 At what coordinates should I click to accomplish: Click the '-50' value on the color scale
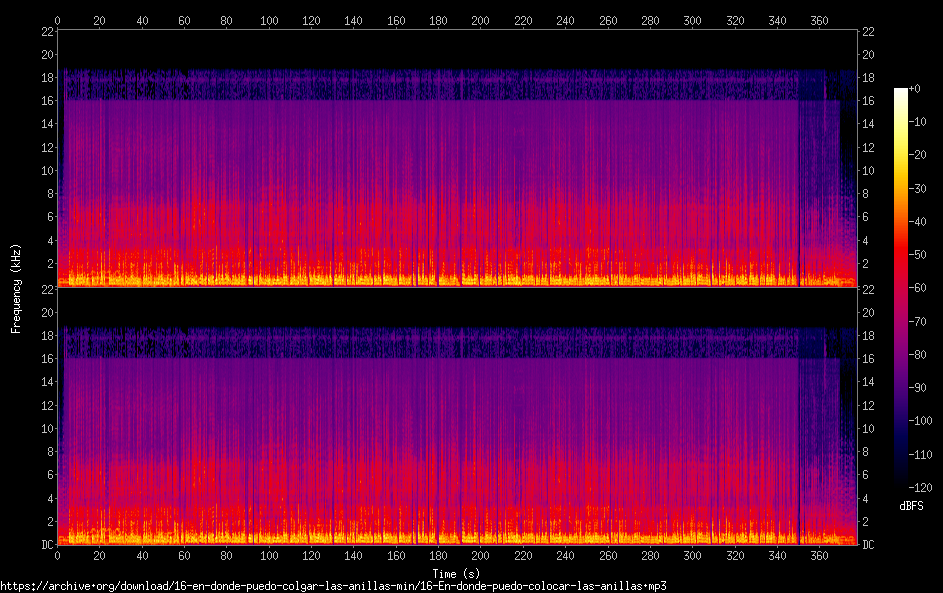coord(918,255)
